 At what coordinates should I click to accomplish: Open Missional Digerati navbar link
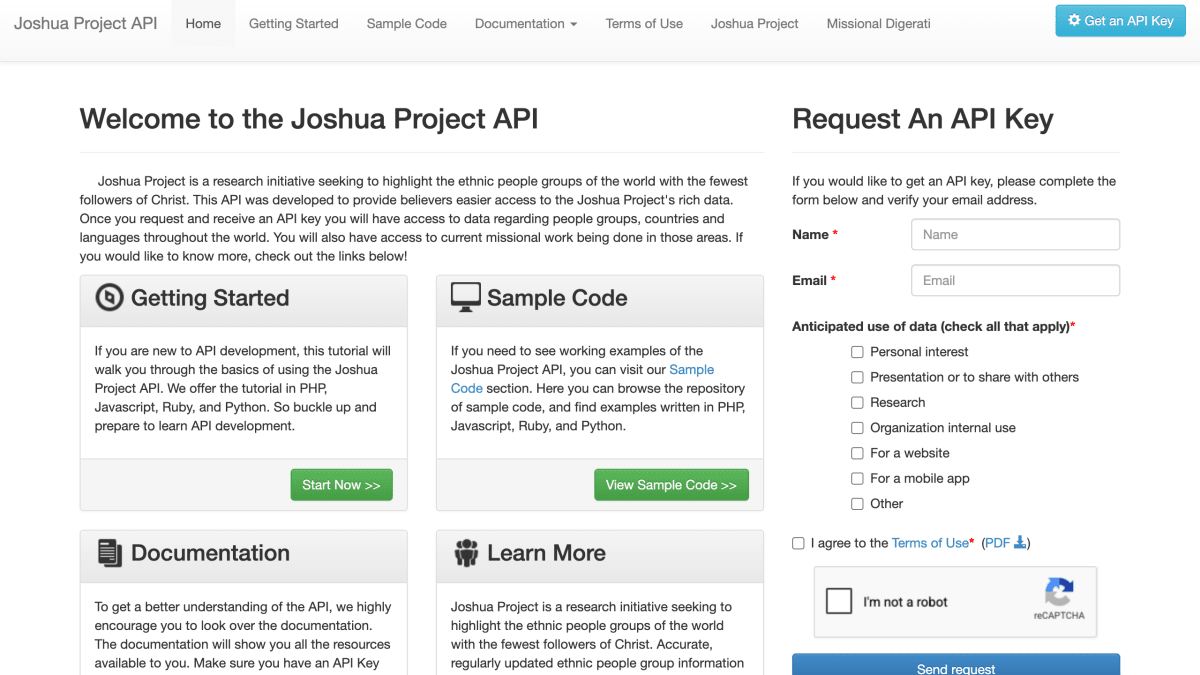879,23
